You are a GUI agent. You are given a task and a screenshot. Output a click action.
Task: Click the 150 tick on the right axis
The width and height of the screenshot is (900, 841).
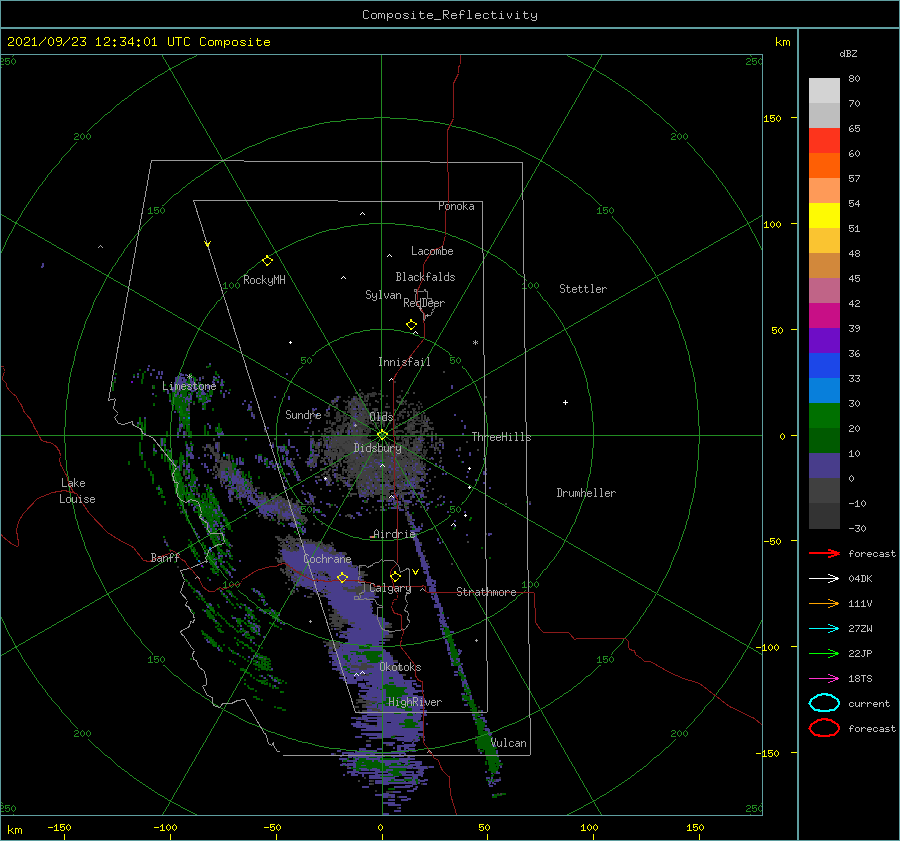click(772, 118)
